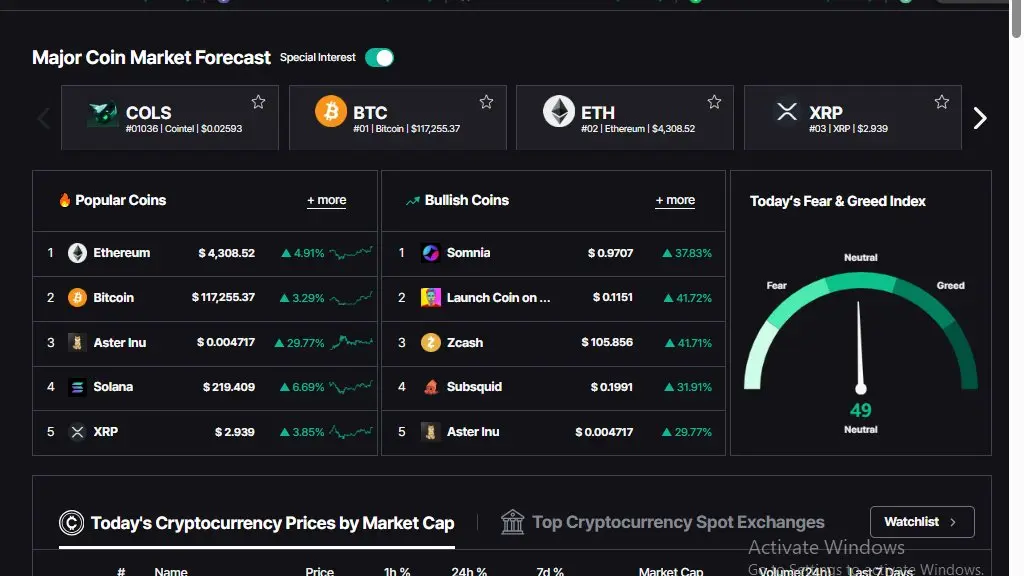Click the Solana icon in Popular Coins
The width and height of the screenshot is (1024, 576).
pyautogui.click(x=77, y=387)
